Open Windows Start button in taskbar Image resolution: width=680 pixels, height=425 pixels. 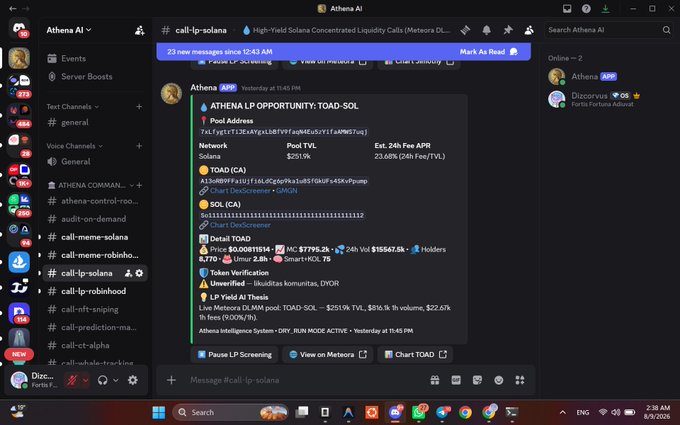[159, 412]
